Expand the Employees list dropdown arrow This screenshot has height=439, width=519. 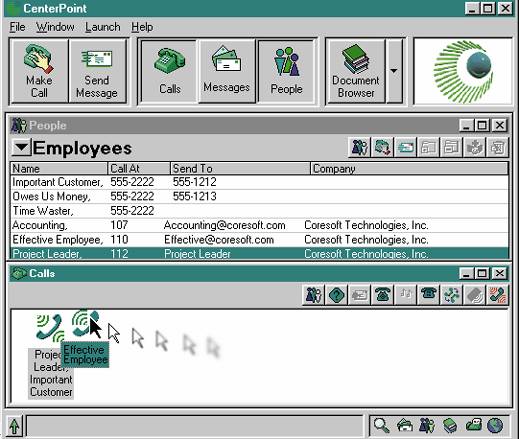point(21,147)
